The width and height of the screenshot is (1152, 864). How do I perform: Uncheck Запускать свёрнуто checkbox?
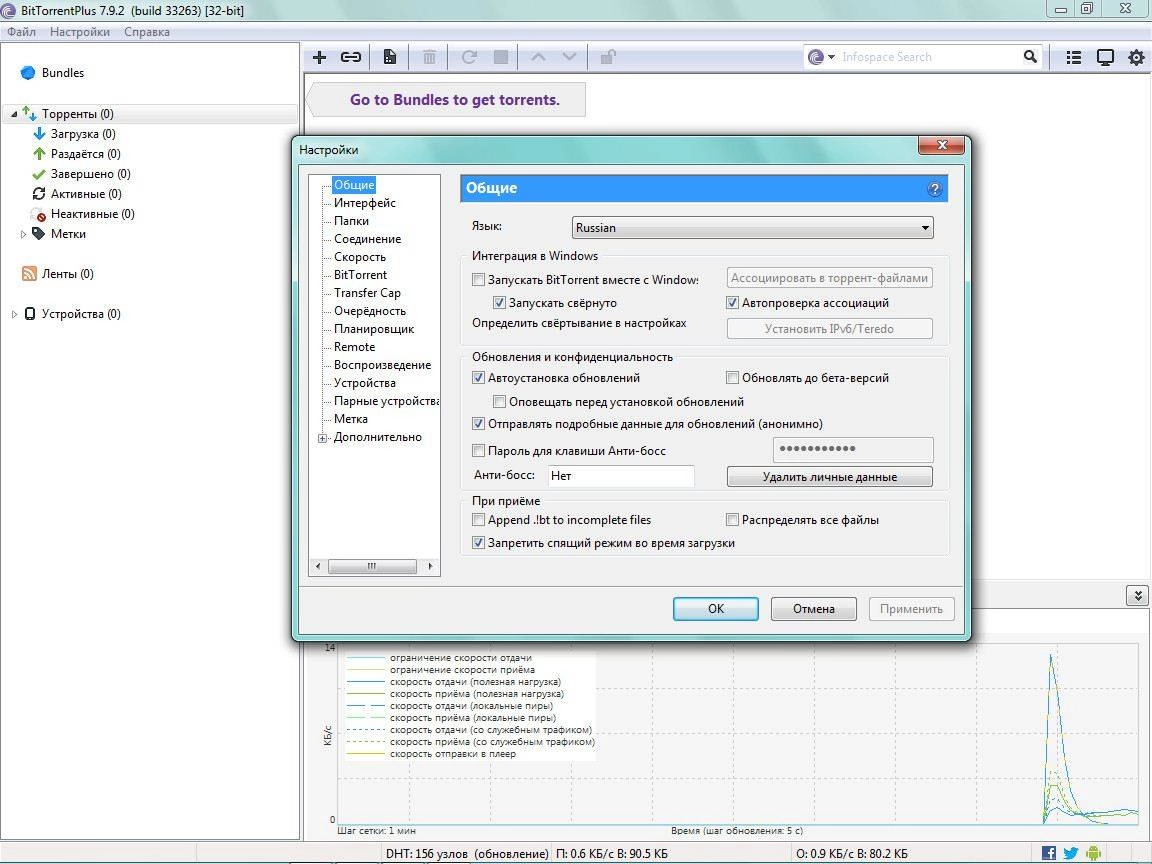(x=500, y=303)
